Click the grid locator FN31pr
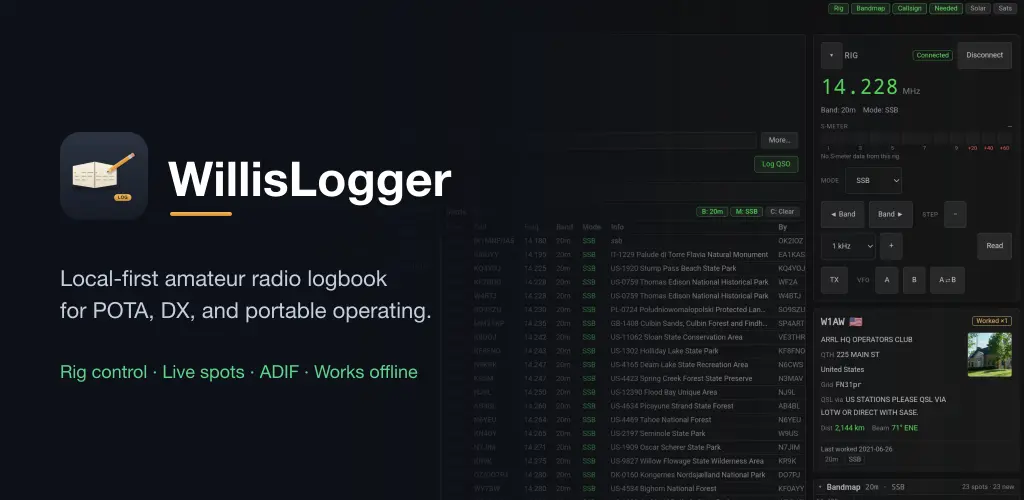Screen dimensions: 1024x500 coord(849,384)
